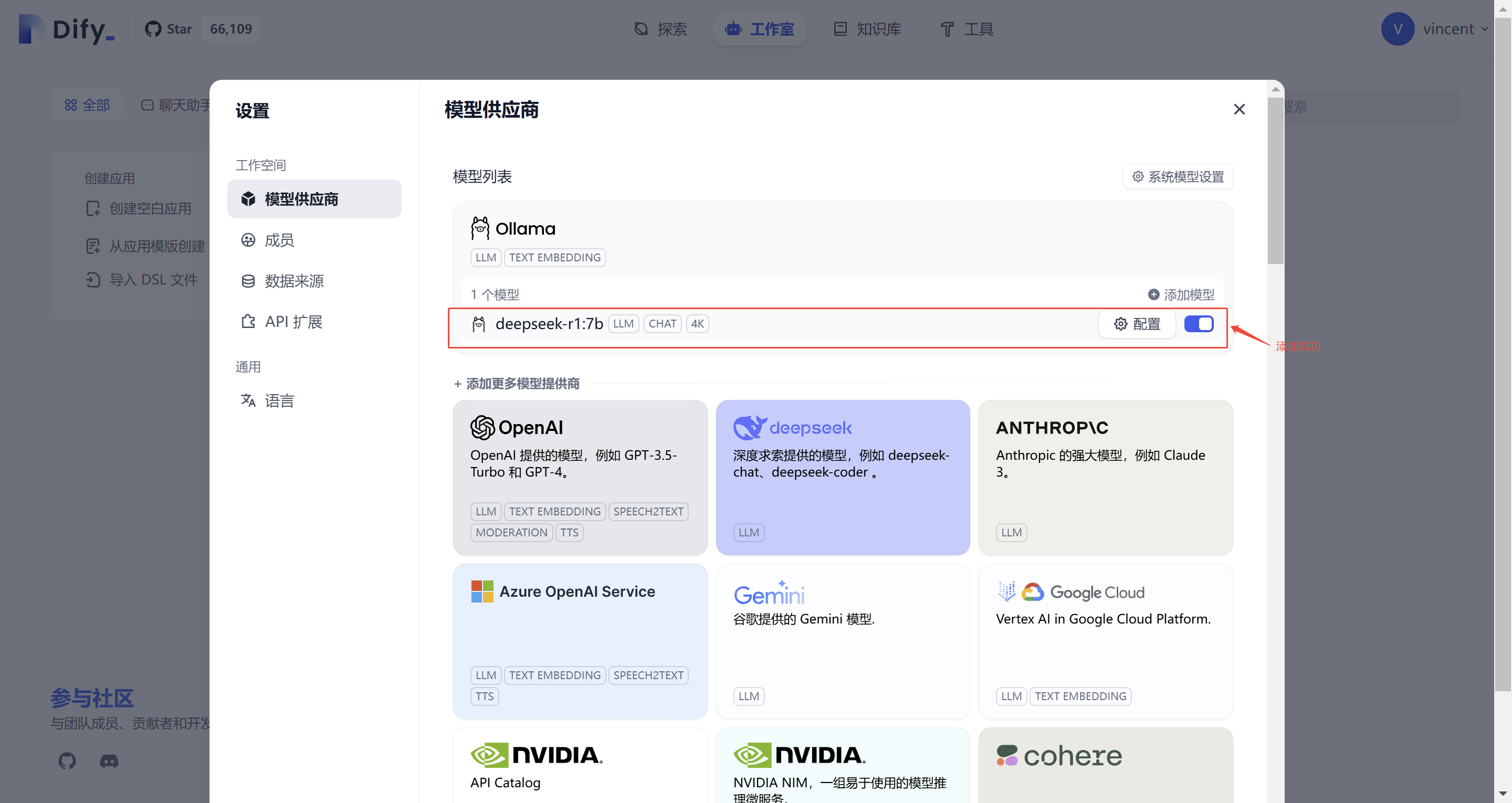Click the cube icon beside 模型供应商

[248, 199]
